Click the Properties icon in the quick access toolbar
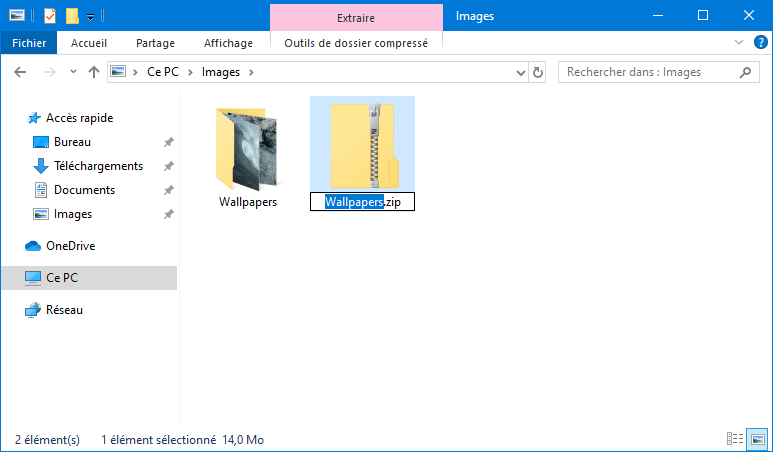 (x=50, y=16)
